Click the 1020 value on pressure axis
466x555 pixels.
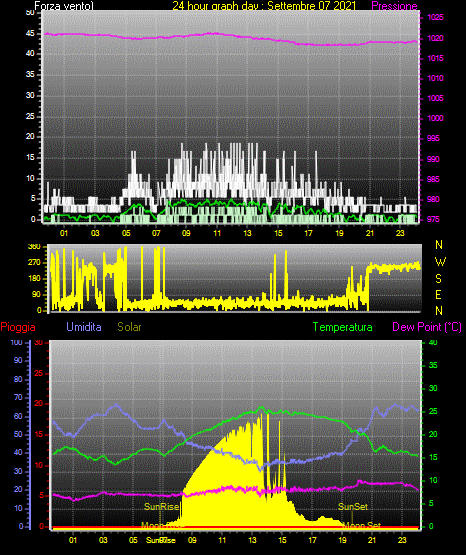(x=435, y=38)
